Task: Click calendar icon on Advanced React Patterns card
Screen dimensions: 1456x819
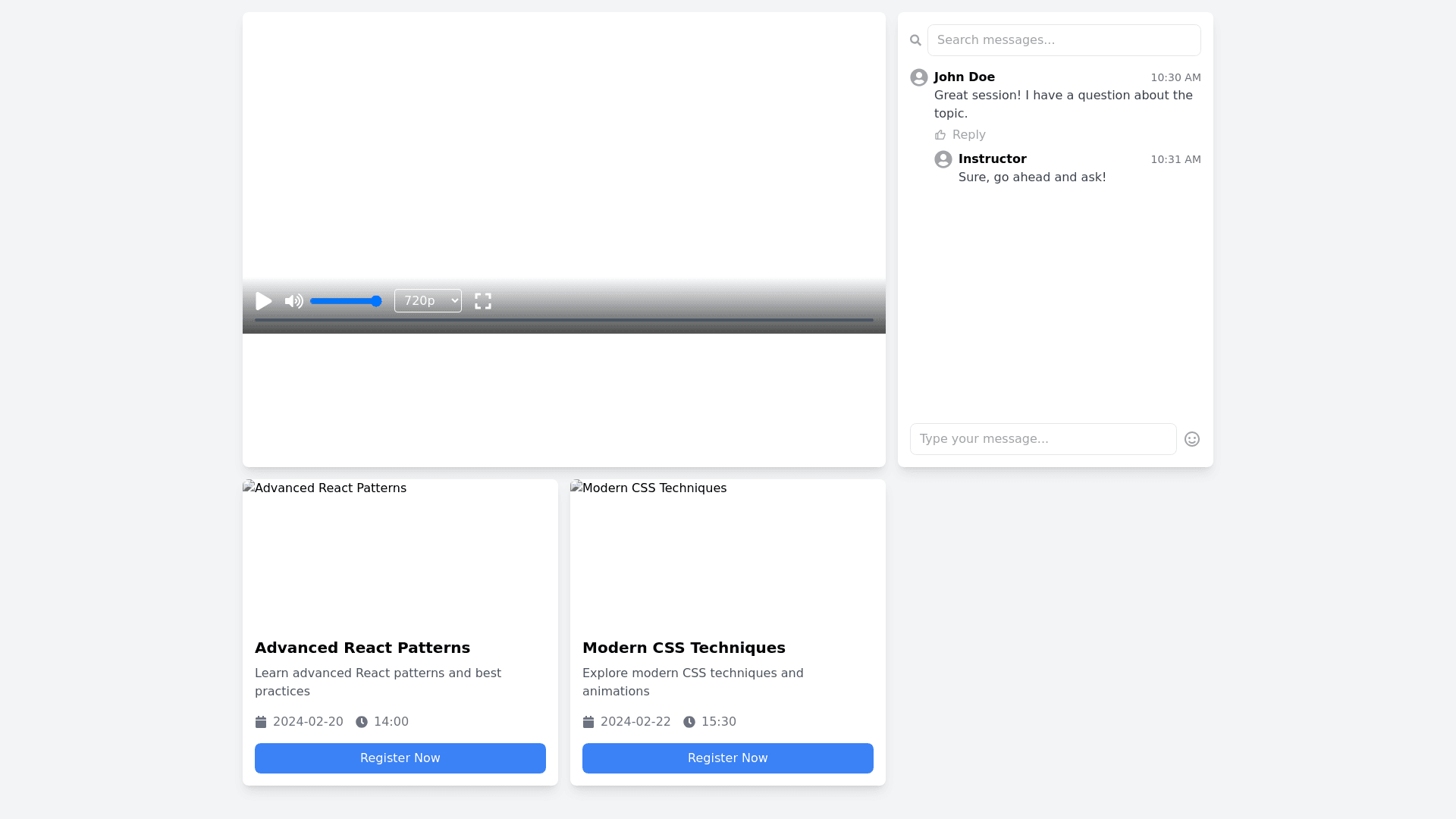Action: point(261,722)
